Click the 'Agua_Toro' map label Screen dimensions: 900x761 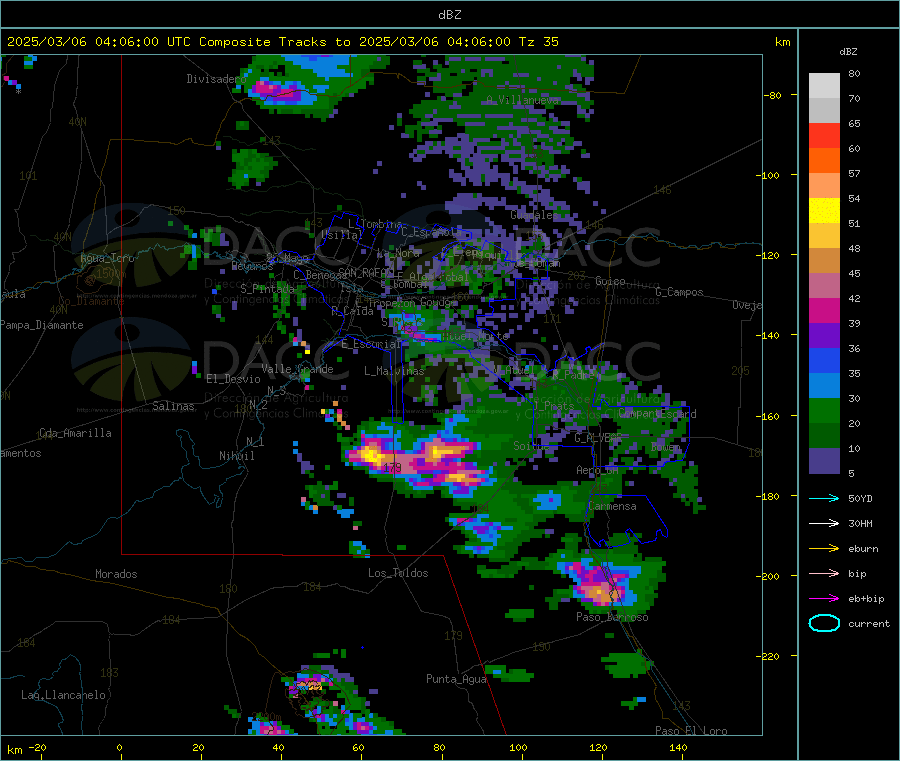[x=107, y=258]
